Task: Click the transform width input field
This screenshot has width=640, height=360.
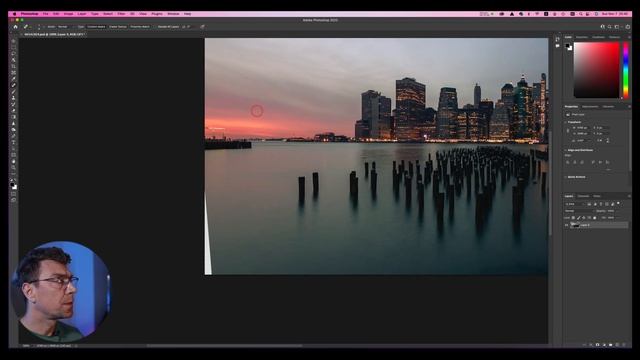Action: (582, 128)
